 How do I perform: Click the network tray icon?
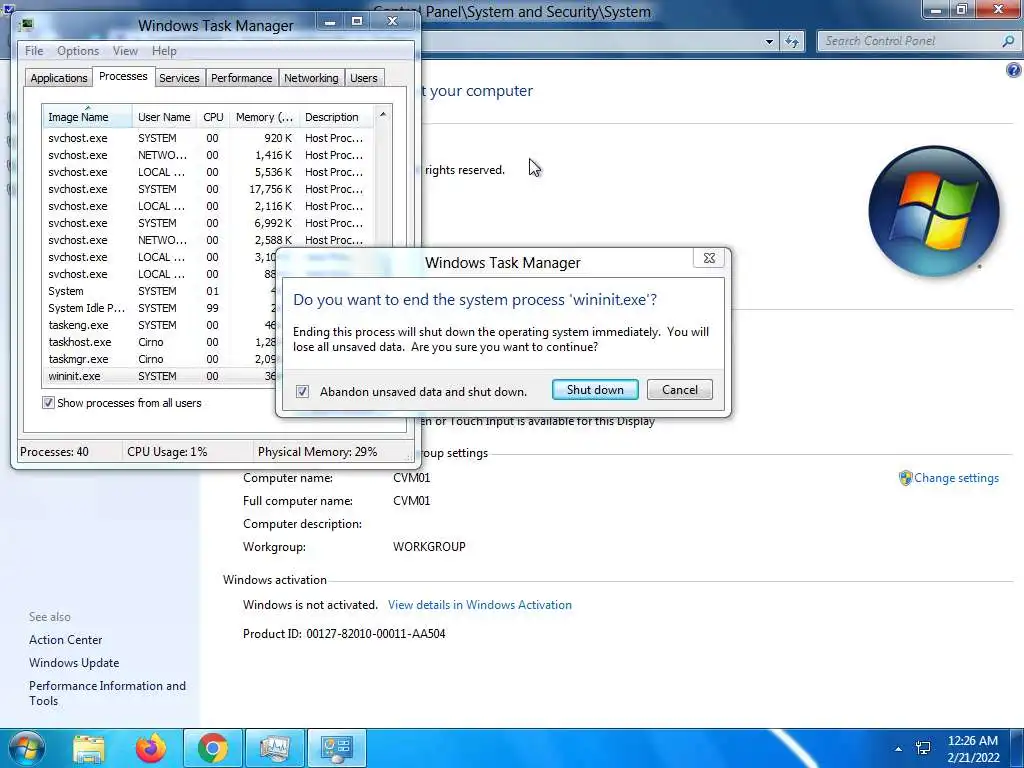(923, 748)
